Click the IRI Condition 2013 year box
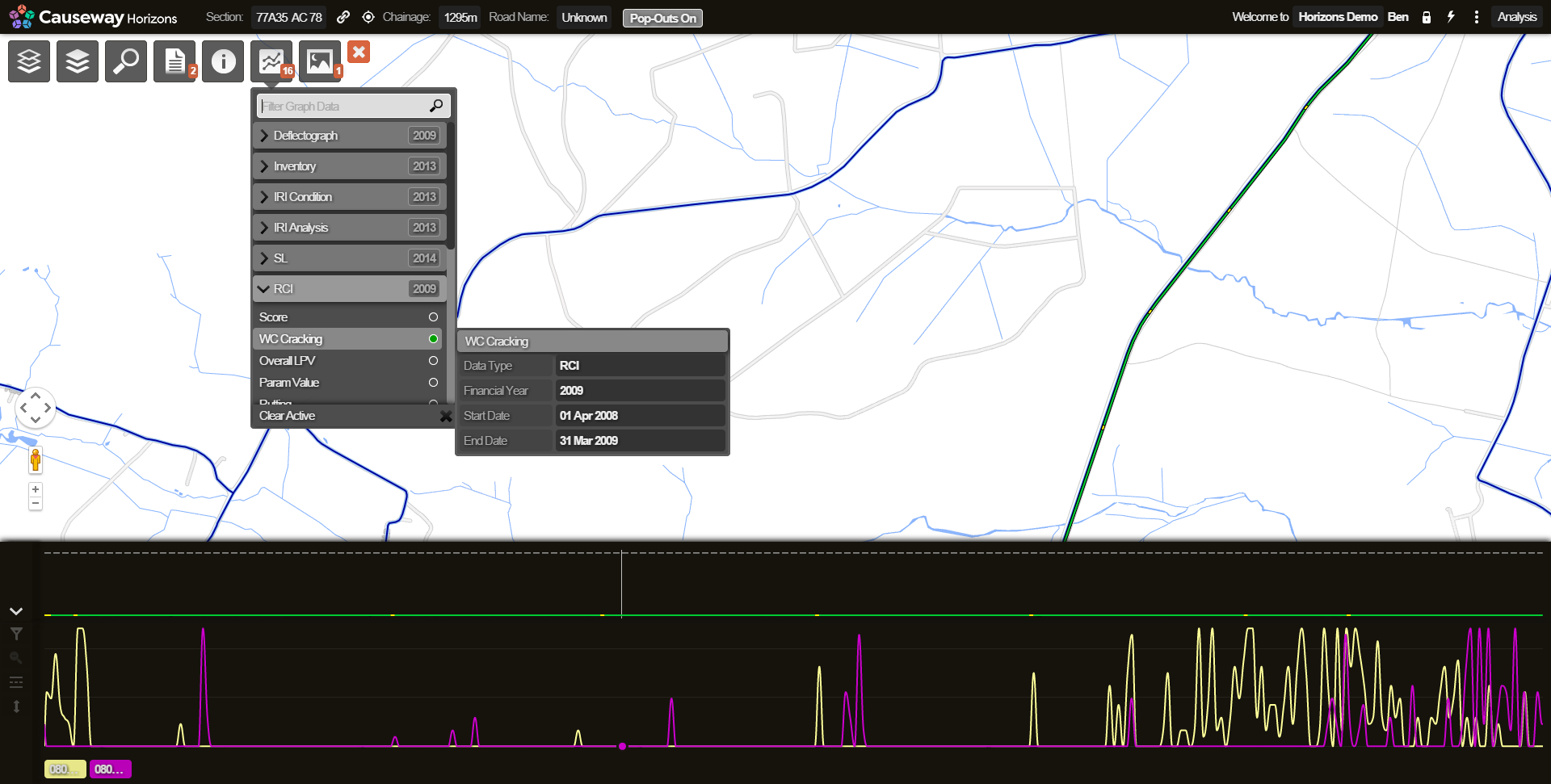 424,197
